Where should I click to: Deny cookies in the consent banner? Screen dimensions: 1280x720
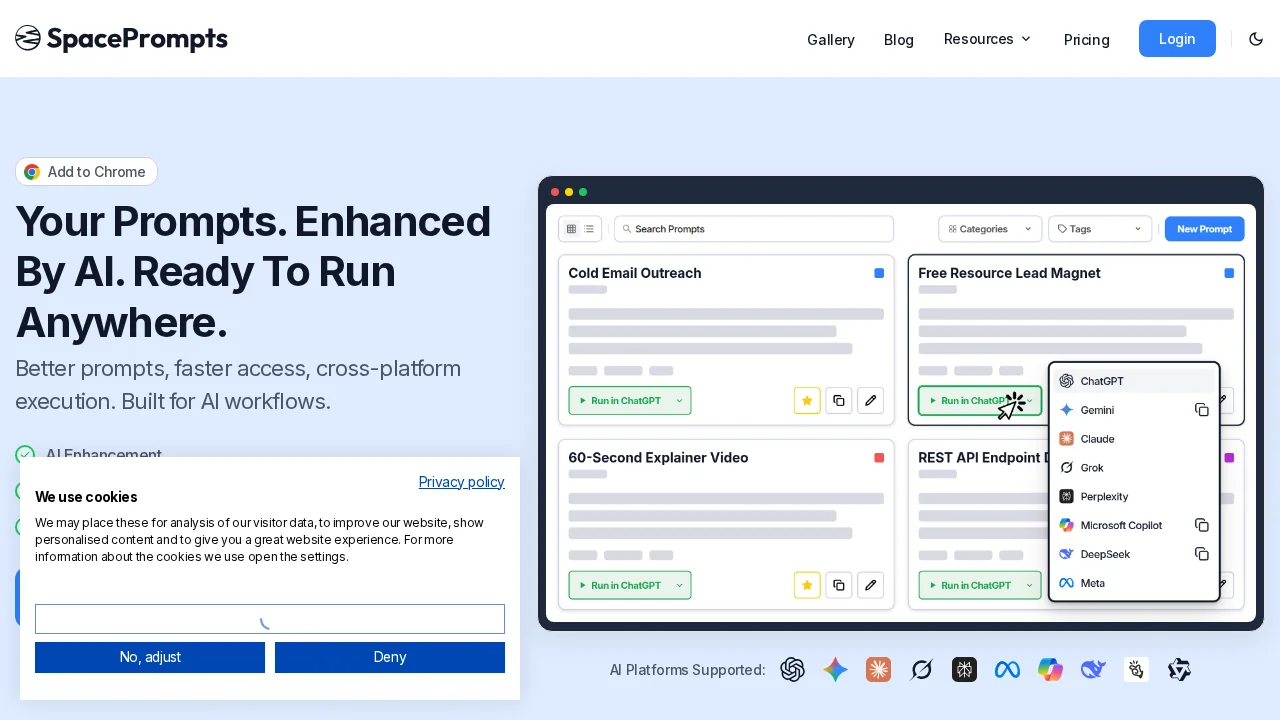389,657
